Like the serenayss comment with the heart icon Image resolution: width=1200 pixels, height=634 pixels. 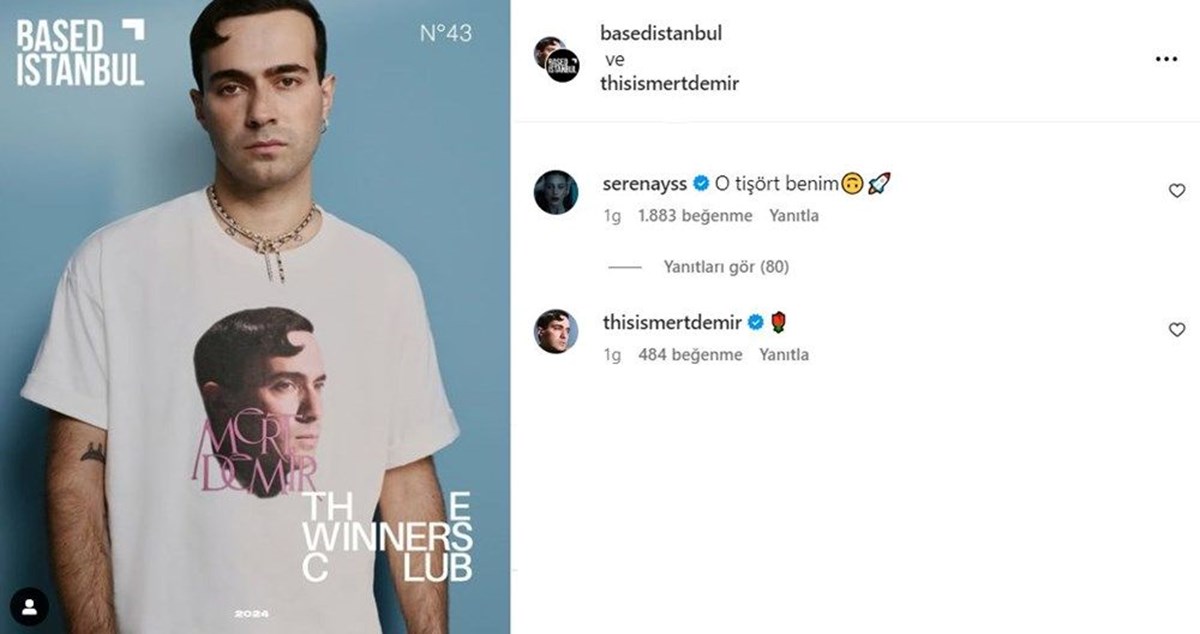pos(1177,191)
